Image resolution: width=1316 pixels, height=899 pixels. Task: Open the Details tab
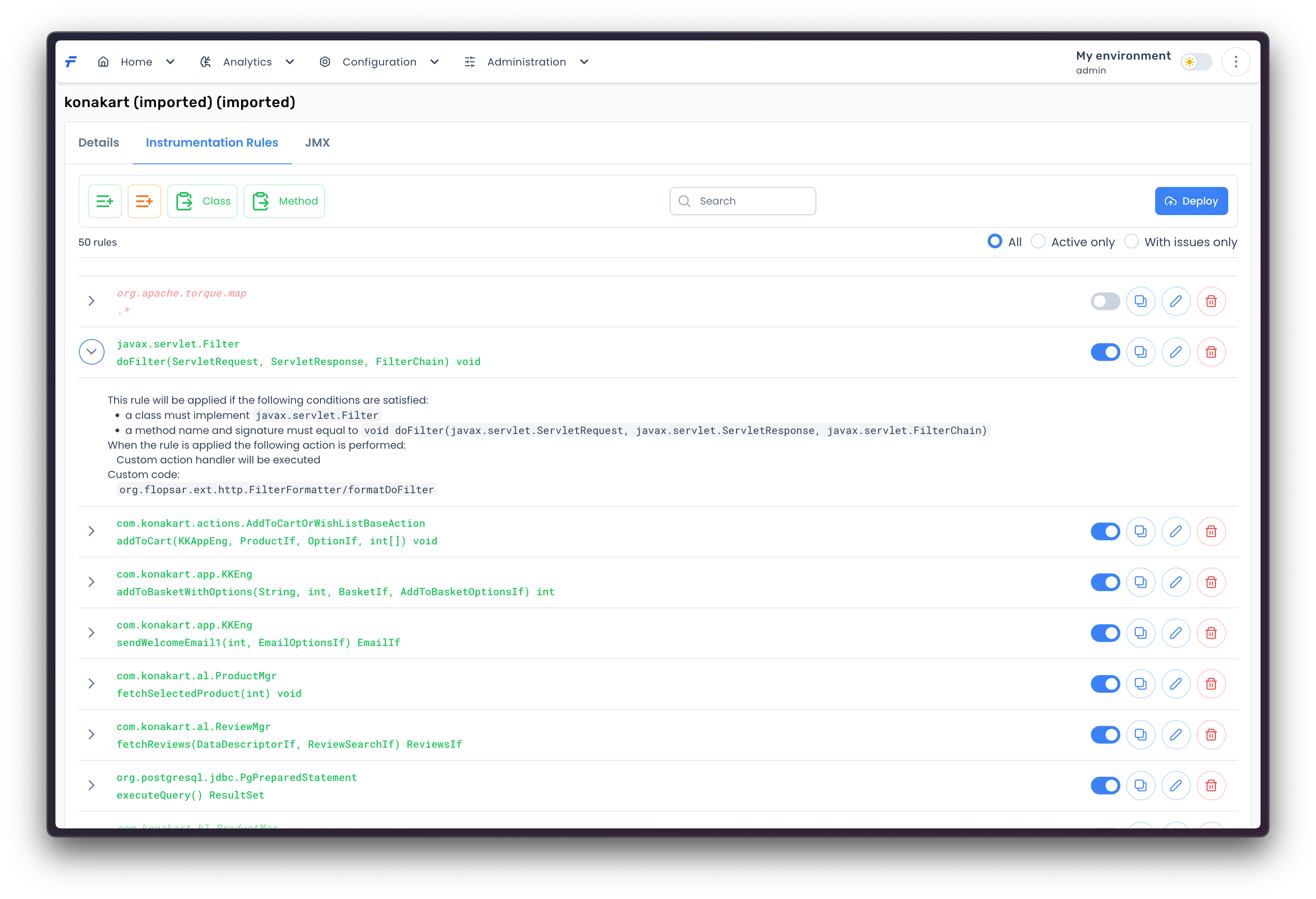coord(99,143)
